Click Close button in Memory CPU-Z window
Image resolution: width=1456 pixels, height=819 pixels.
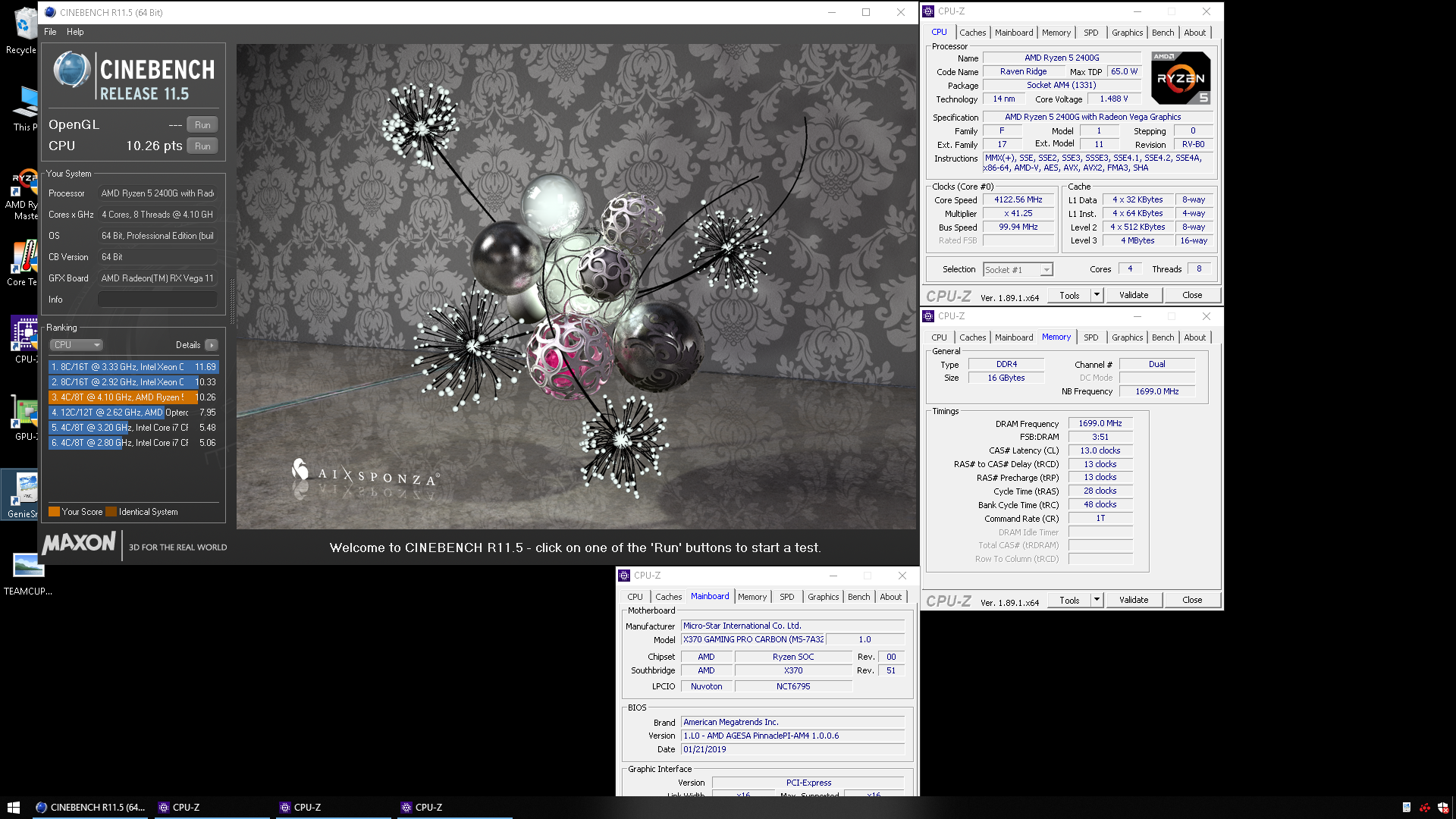coord(1192,601)
